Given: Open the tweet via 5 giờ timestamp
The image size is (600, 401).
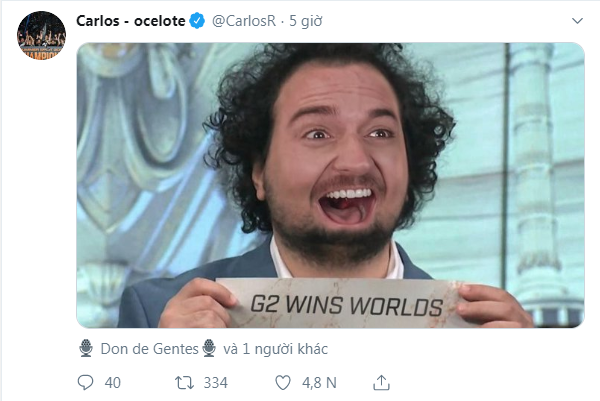Looking at the screenshot, I should coord(305,21).
